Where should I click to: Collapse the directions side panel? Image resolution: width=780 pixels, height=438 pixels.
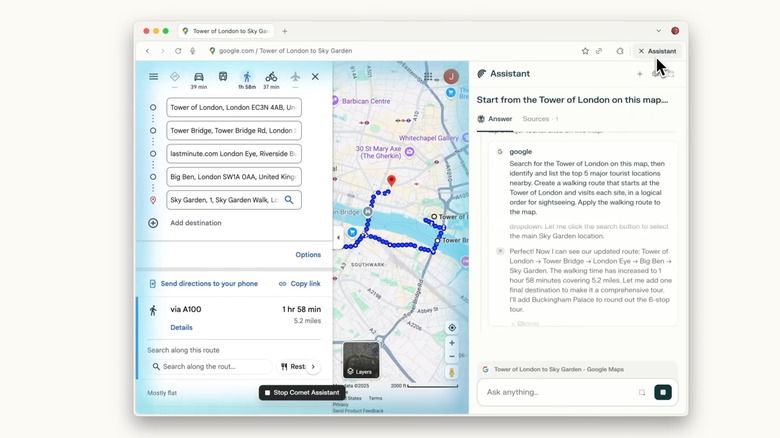[338, 238]
